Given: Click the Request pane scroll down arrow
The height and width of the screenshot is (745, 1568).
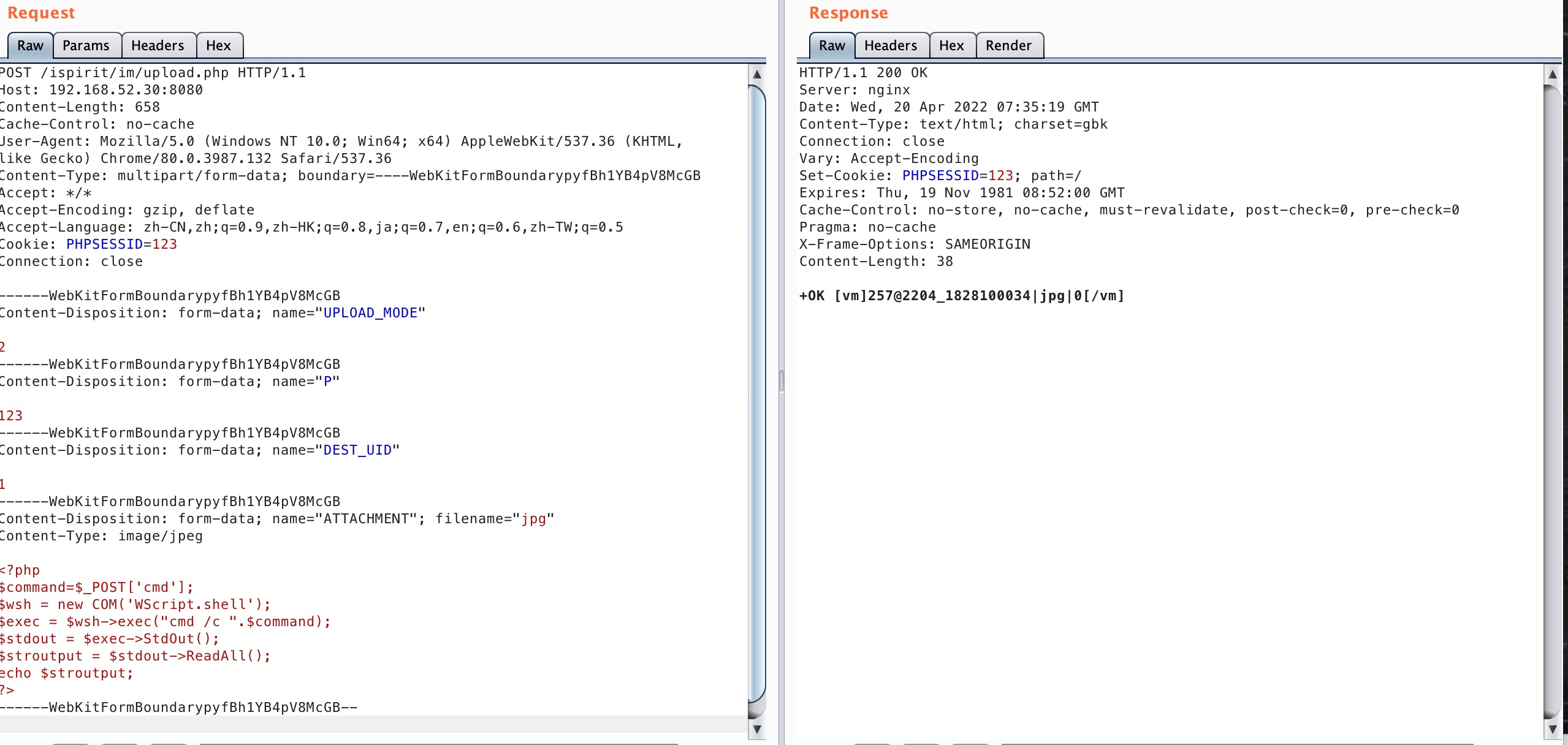Looking at the screenshot, I should pos(757,729).
